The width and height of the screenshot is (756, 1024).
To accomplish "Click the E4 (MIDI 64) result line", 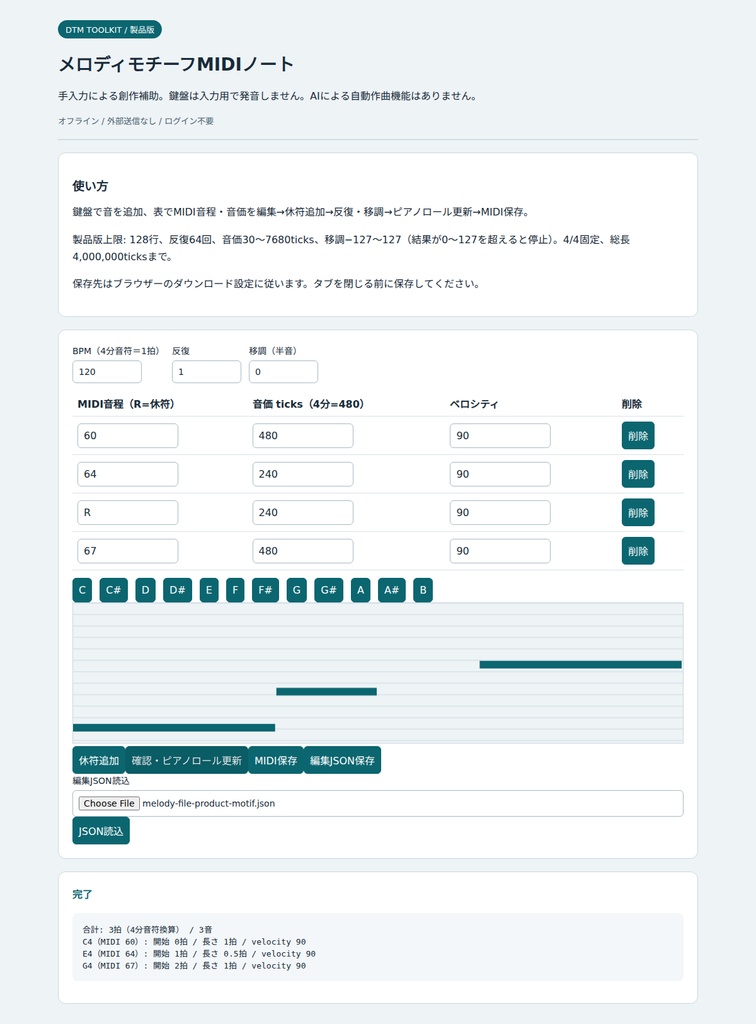I will tap(199, 953).
